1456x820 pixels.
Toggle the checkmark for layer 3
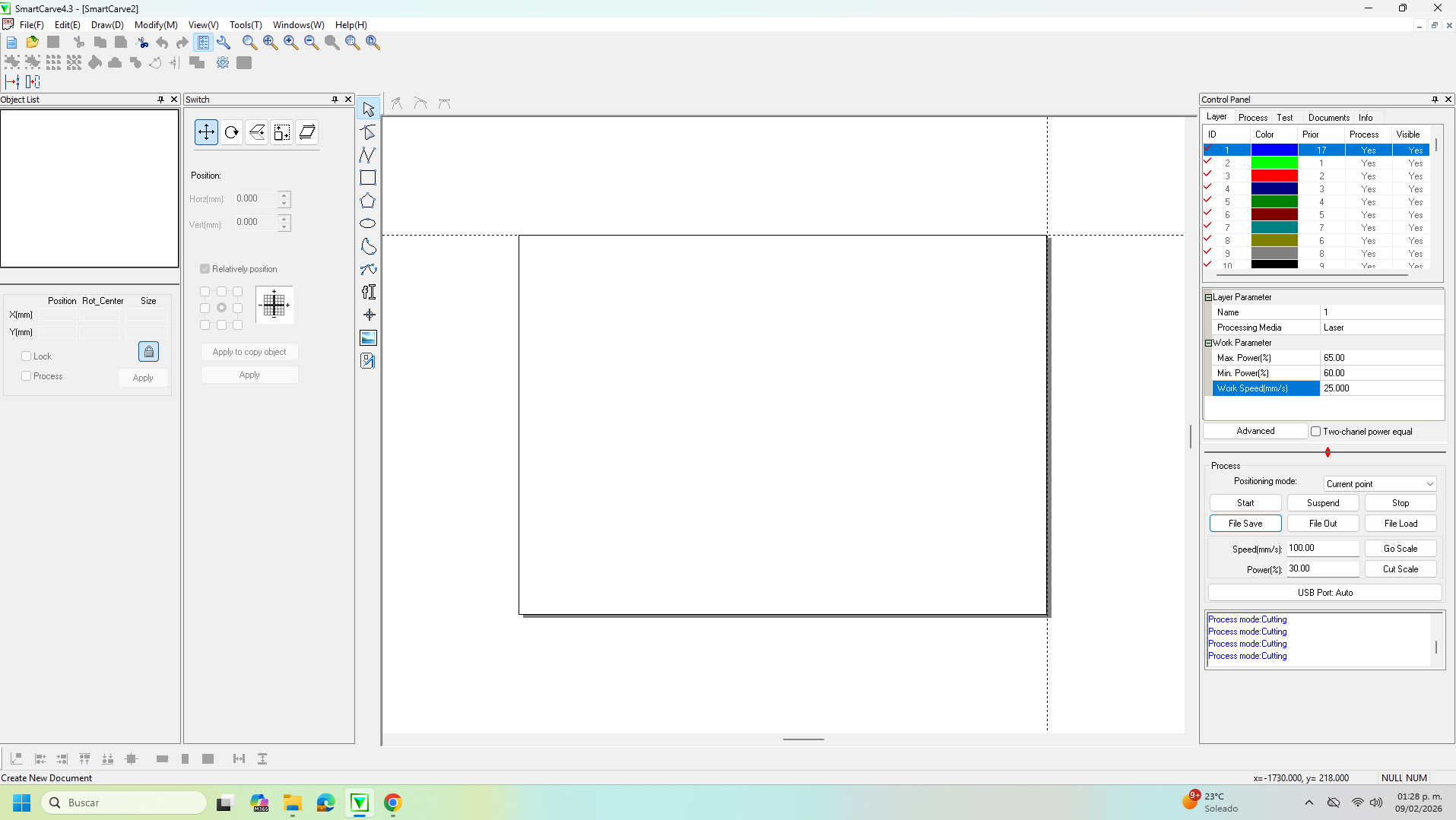click(x=1208, y=176)
